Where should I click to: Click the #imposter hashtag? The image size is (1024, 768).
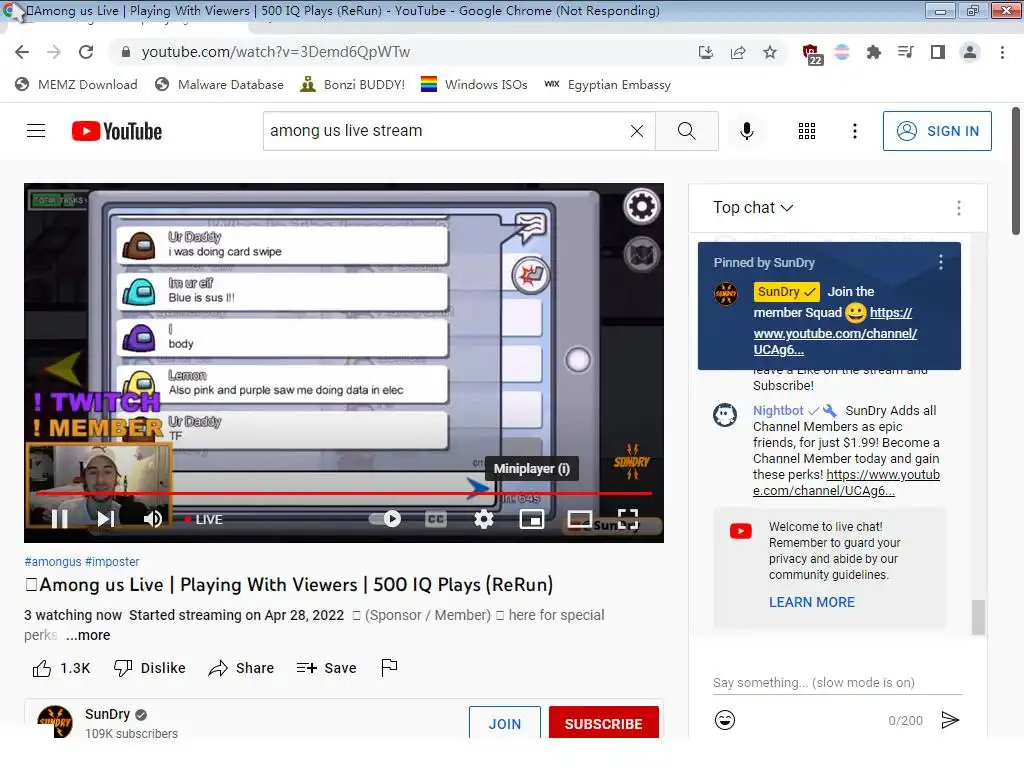[112, 562]
